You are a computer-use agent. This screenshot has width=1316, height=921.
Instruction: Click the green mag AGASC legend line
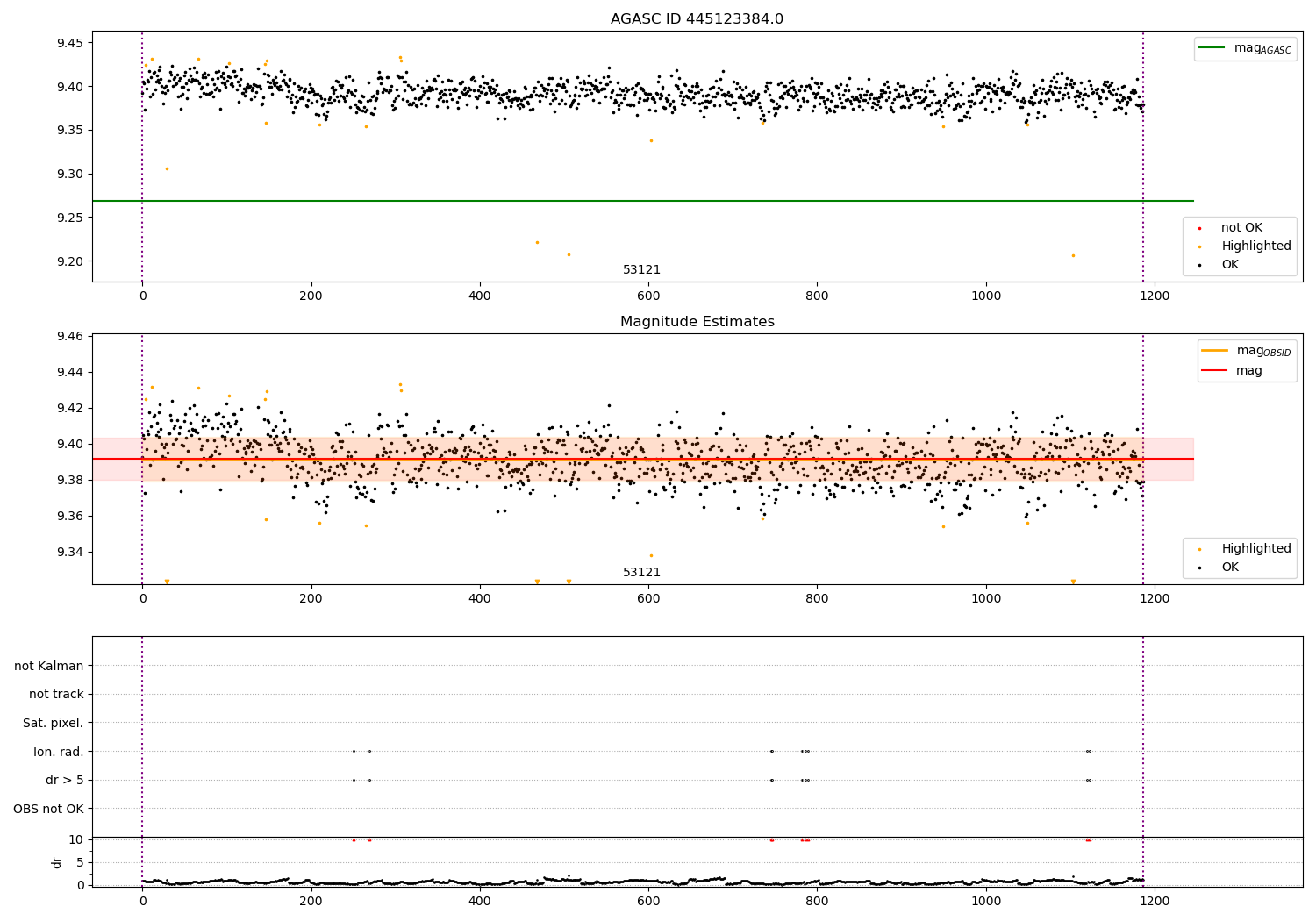tap(1212, 48)
